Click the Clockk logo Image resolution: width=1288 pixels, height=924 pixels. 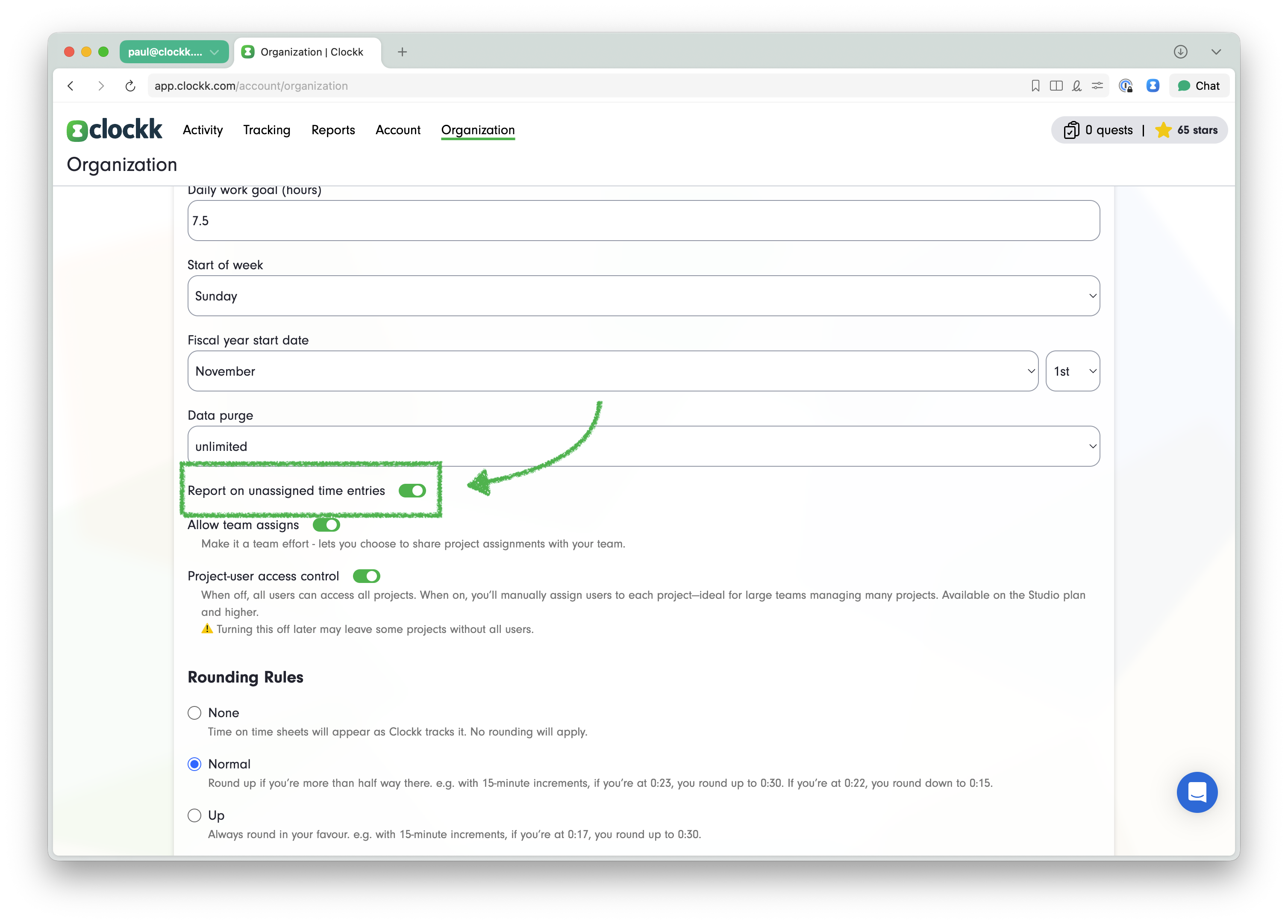[114, 130]
